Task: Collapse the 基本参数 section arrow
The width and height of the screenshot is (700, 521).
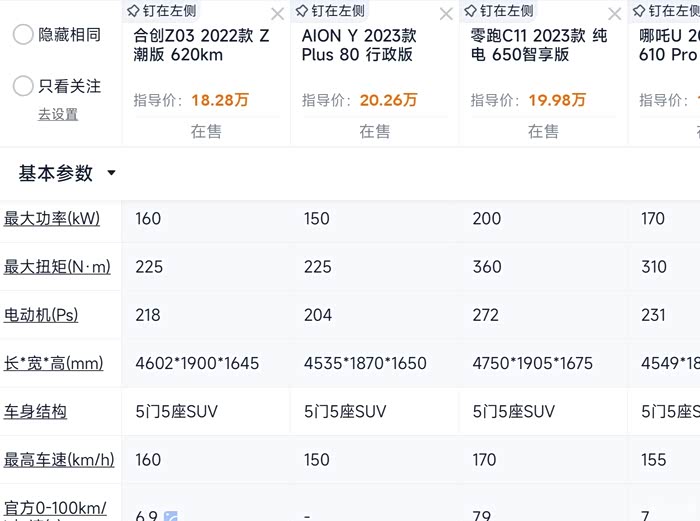Action: click(x=111, y=173)
